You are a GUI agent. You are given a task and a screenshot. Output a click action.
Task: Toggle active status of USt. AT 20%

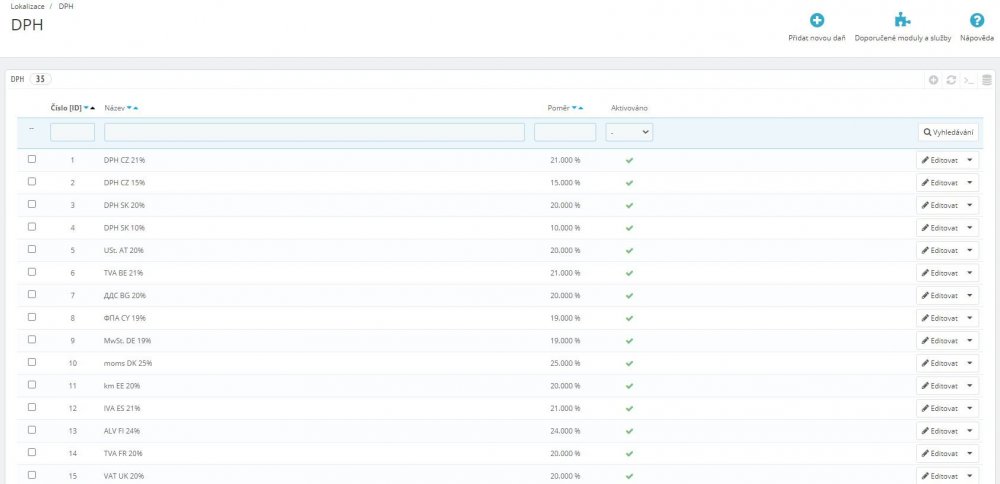[629, 251]
